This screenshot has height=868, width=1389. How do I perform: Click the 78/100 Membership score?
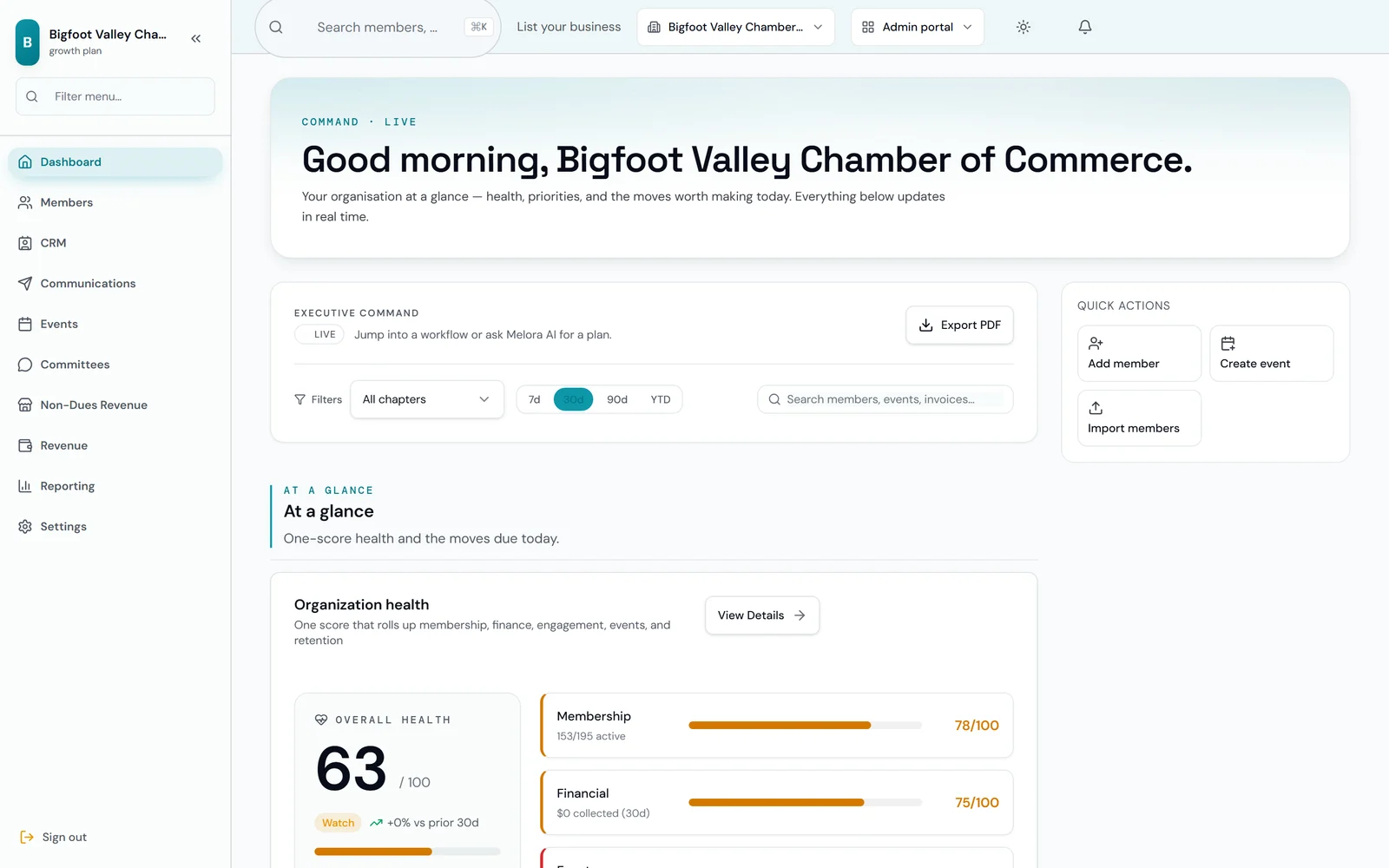[977, 725]
